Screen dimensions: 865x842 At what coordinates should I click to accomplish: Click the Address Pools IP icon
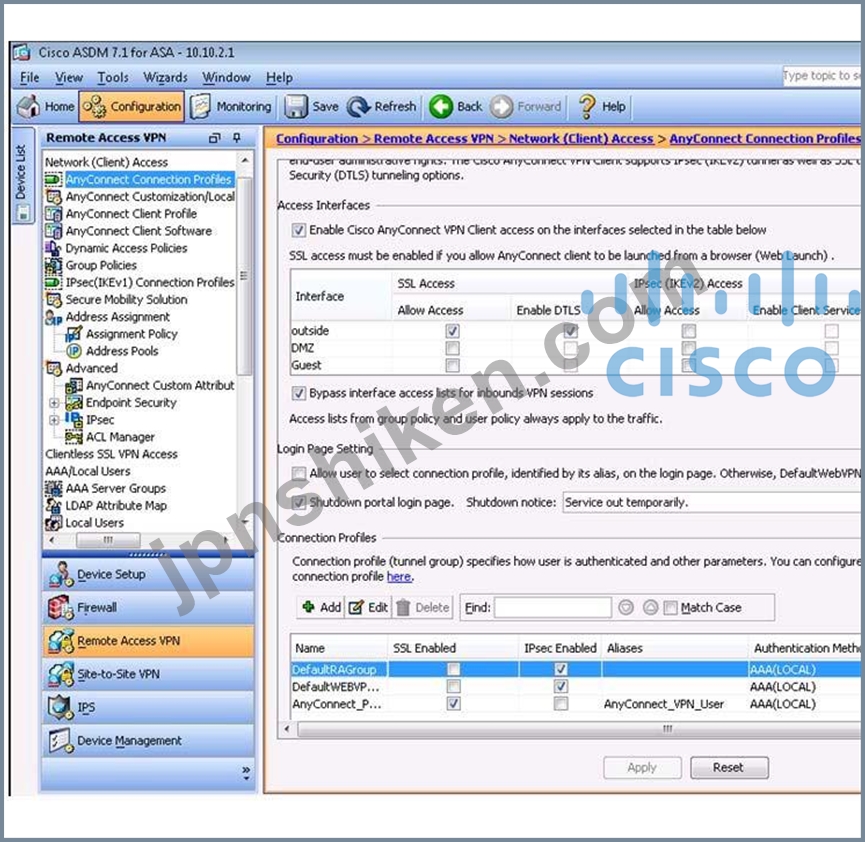point(73,351)
